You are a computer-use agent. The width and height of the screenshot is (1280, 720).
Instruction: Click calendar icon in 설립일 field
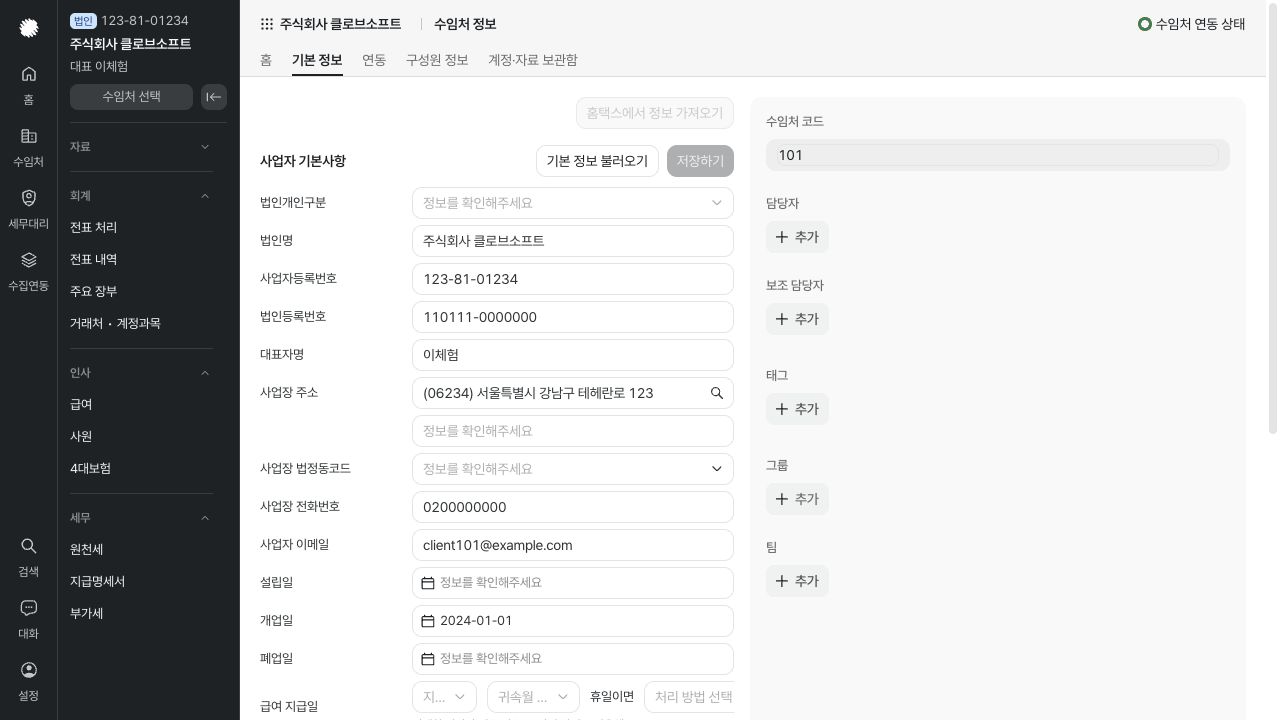tap(428, 583)
